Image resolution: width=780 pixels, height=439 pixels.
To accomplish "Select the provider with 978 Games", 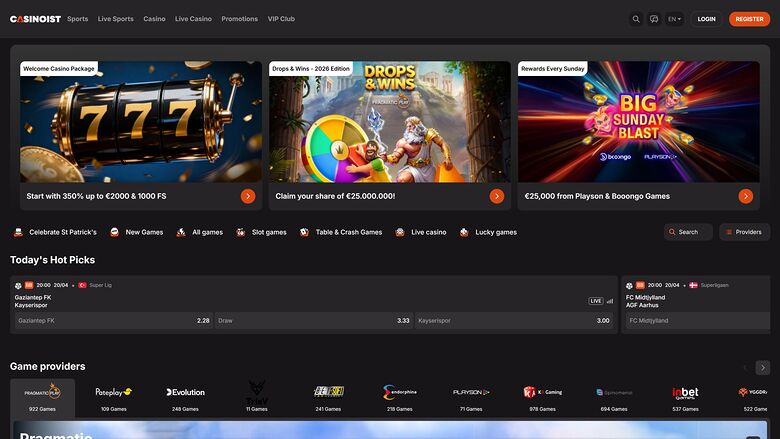I will [x=542, y=398].
